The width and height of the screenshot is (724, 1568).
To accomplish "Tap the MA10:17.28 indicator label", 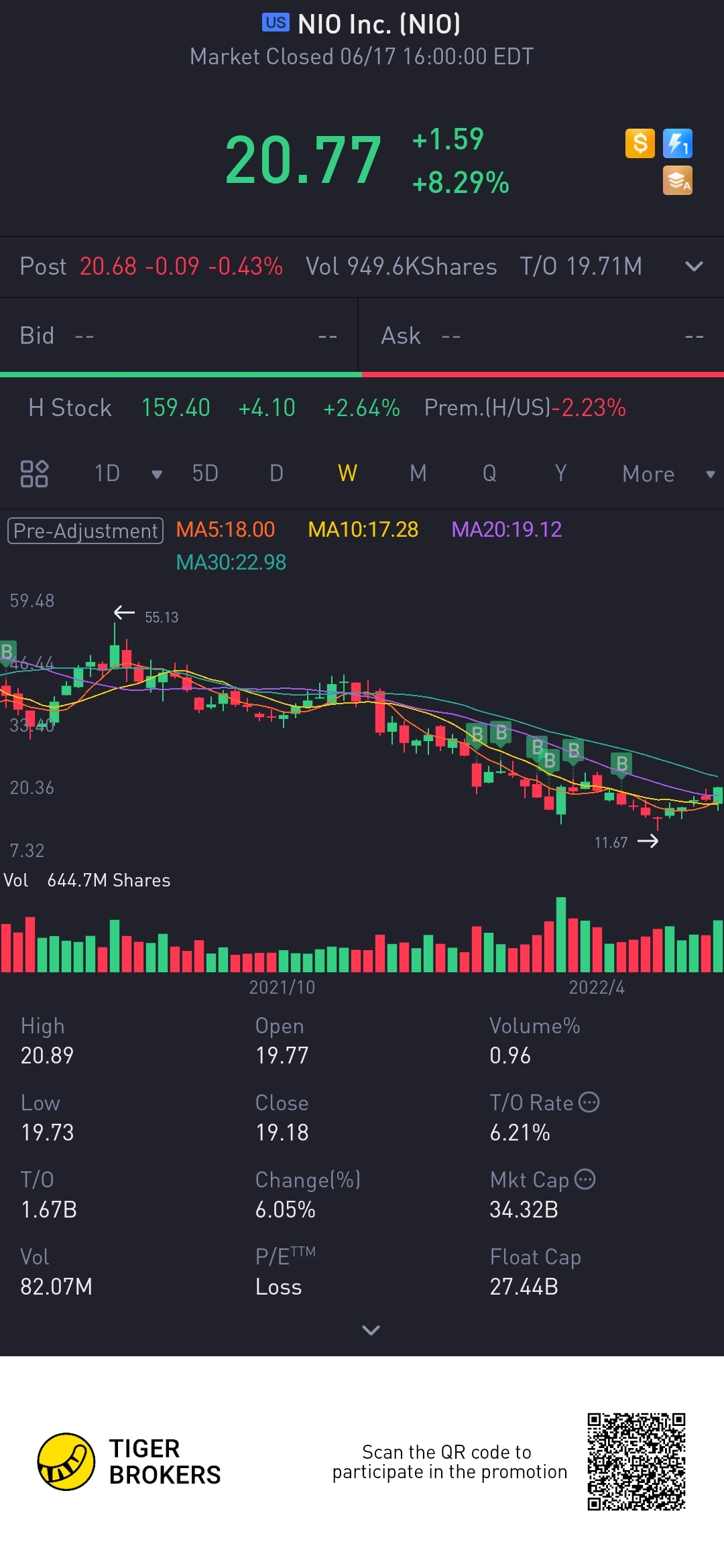I will (363, 529).
